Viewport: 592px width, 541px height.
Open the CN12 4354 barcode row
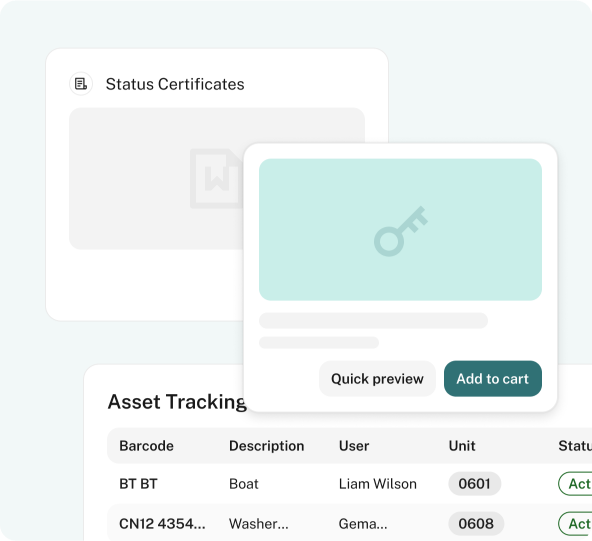click(x=350, y=523)
